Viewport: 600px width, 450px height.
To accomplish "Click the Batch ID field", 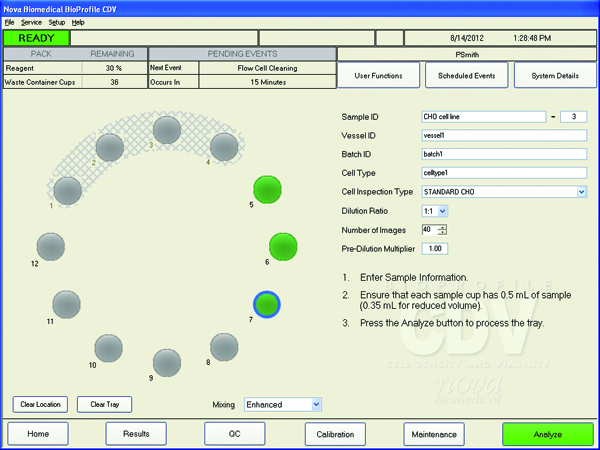I will click(x=504, y=154).
